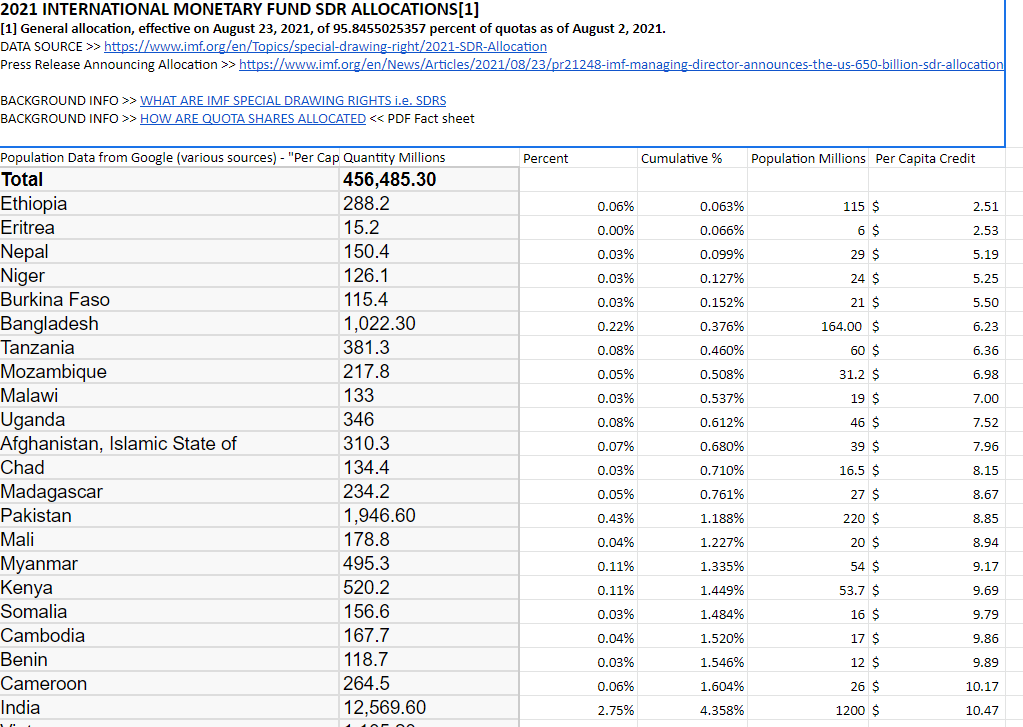The height and width of the screenshot is (727, 1023).
Task: Select Eritrea's quantity '15.2'
Action: (x=429, y=228)
